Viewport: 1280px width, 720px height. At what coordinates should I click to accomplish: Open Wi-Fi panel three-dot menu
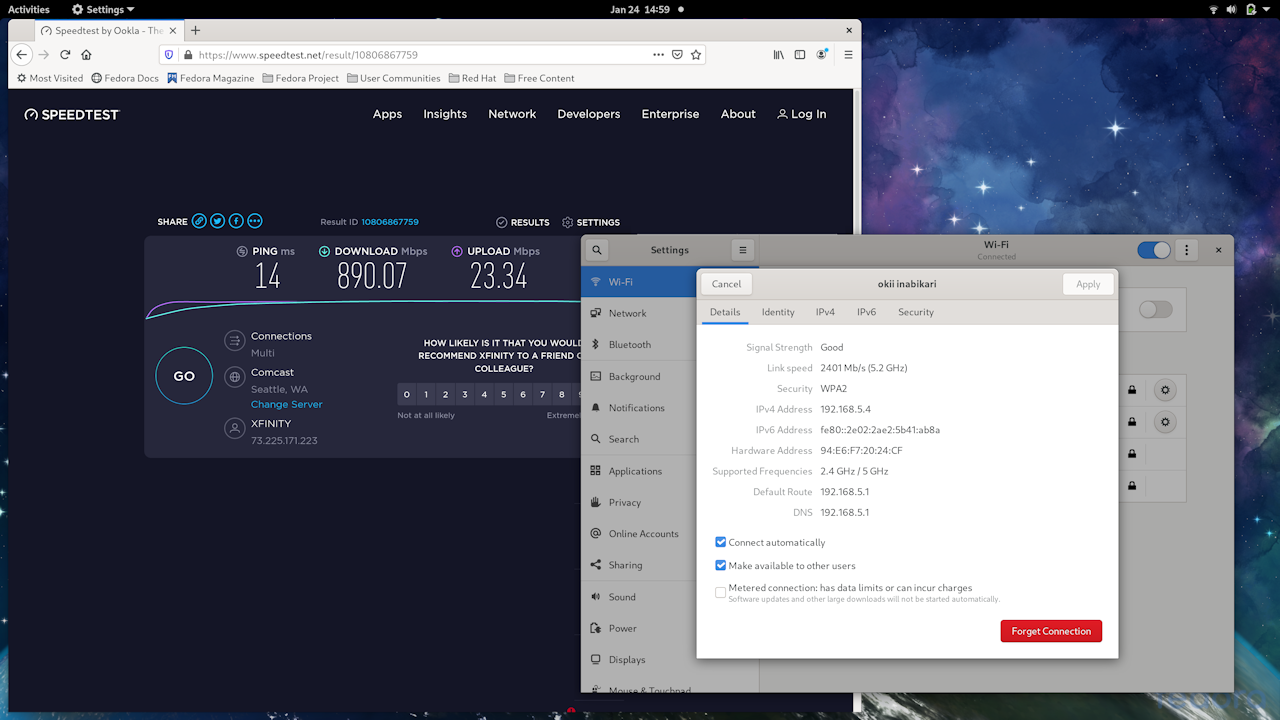coord(1187,250)
